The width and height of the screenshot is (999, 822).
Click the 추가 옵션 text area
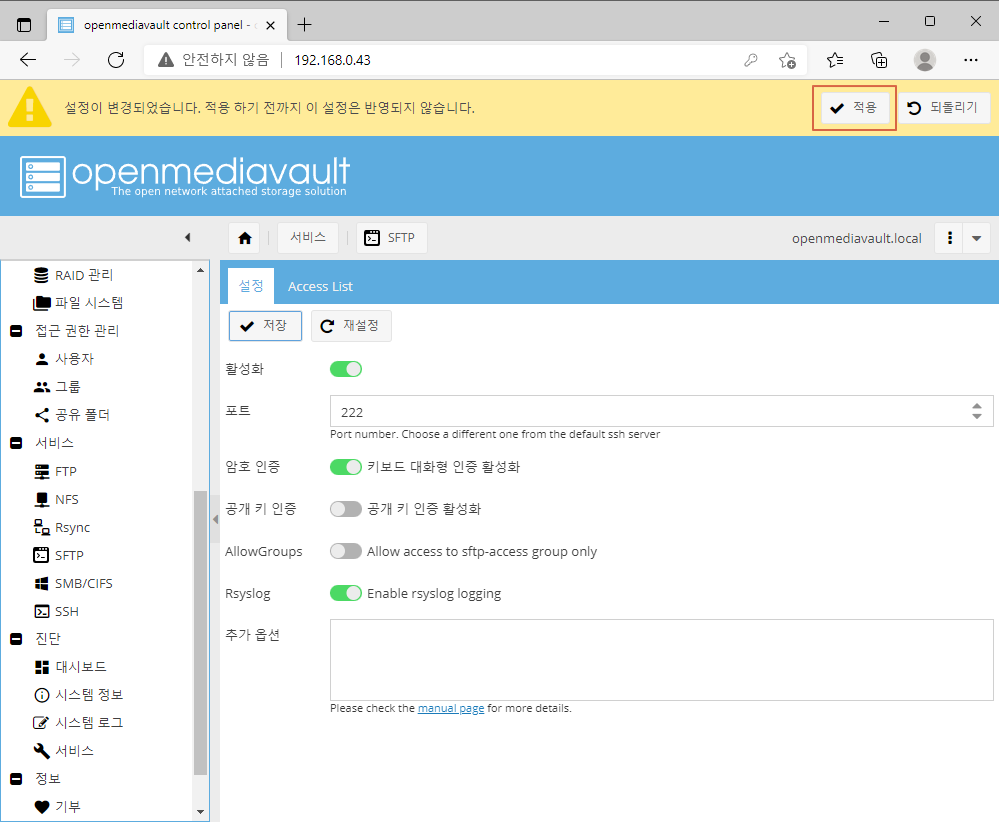pos(661,660)
